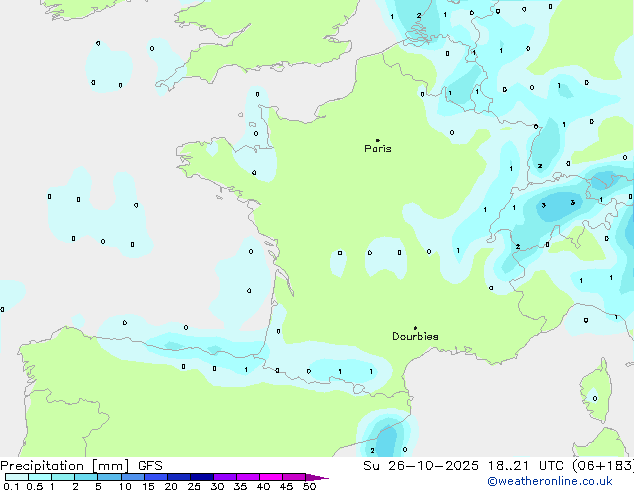This screenshot has height=490, width=634.
Task: Select purple swatch between 30 and 35
Action: [225, 477]
